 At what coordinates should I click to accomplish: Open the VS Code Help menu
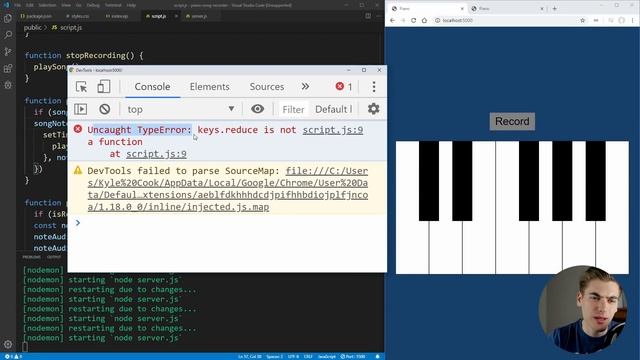(131, 5)
